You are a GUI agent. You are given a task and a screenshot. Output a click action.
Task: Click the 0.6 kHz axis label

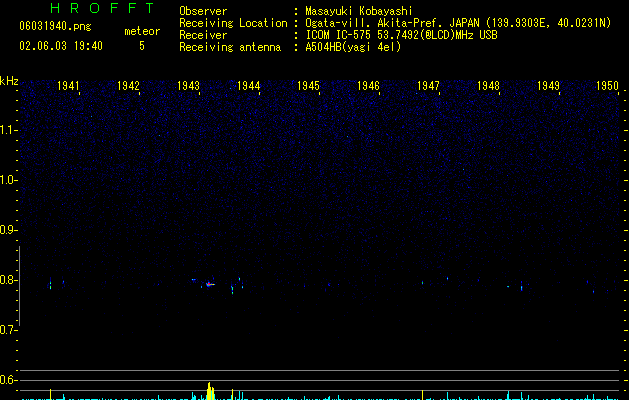(x=8, y=380)
